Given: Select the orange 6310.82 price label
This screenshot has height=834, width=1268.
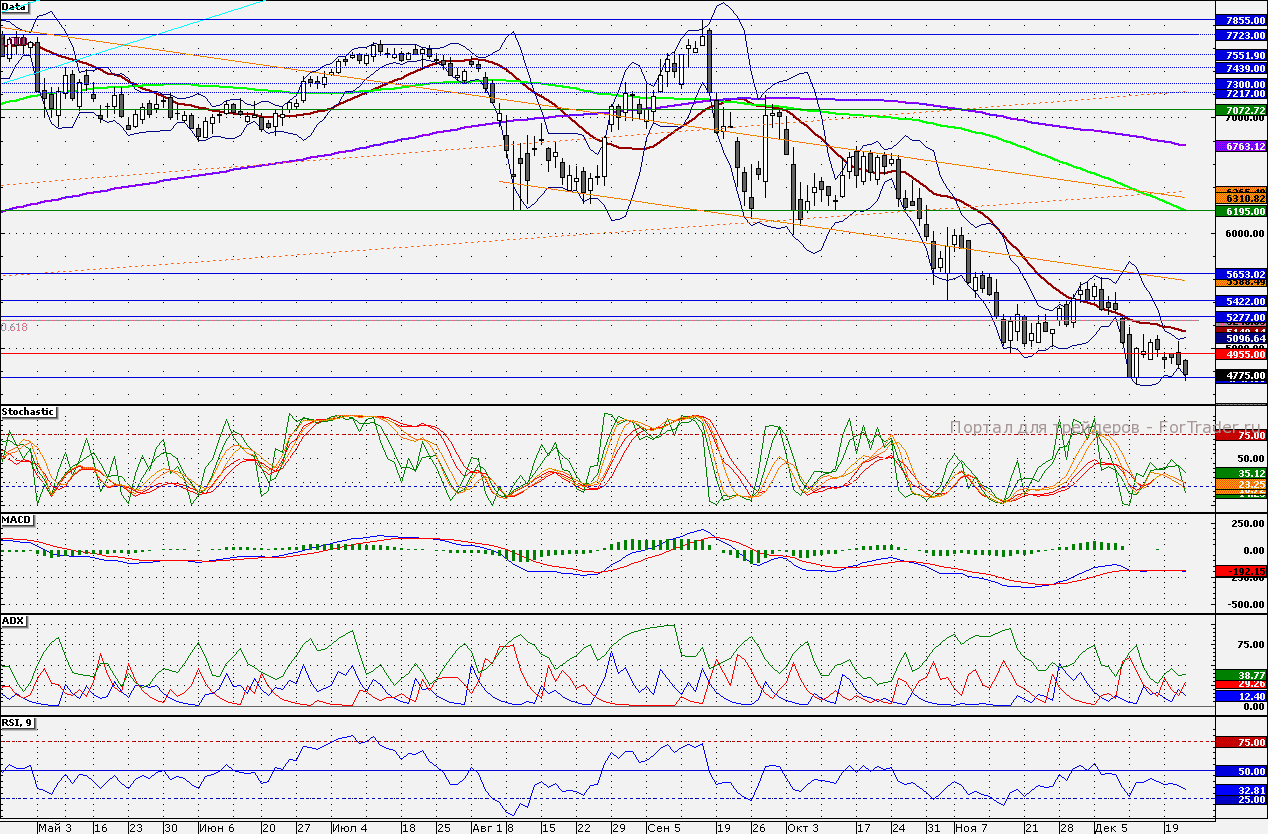Looking at the screenshot, I should [1240, 199].
